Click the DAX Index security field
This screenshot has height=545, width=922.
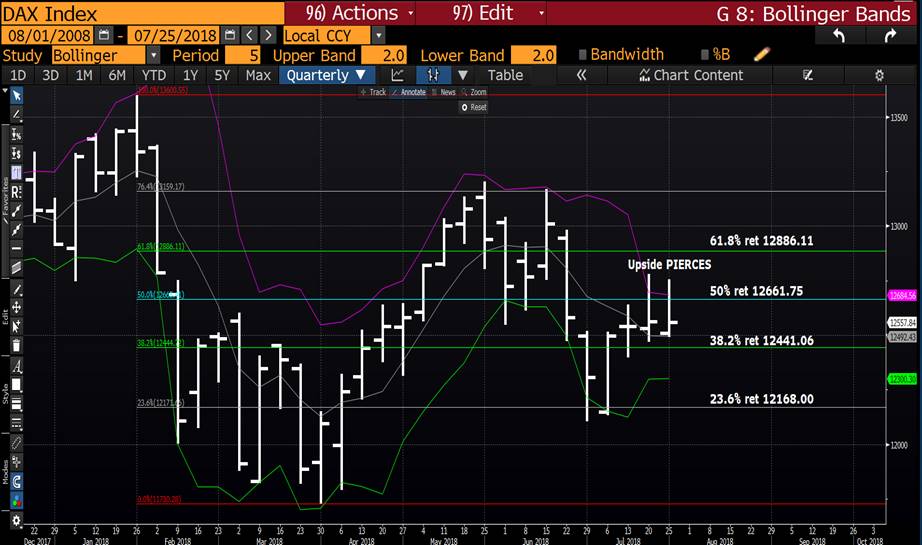click(x=142, y=13)
